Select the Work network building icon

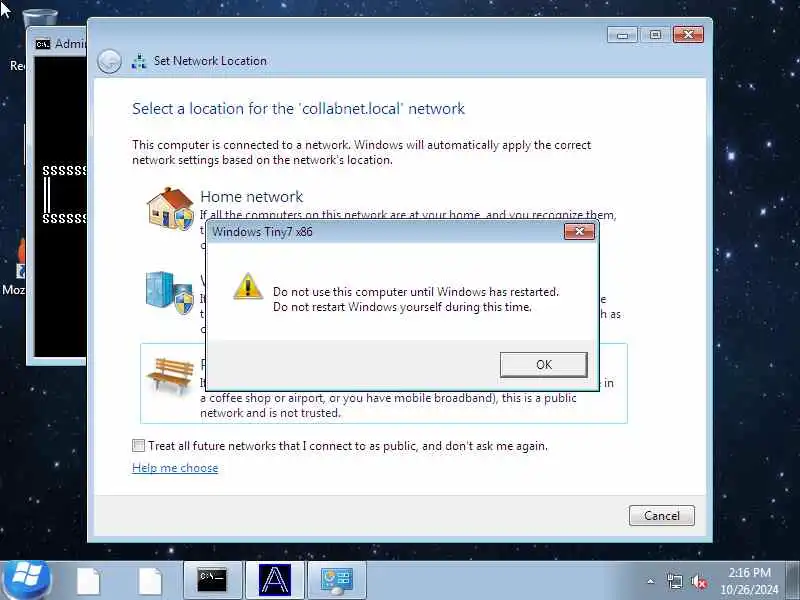click(x=169, y=292)
